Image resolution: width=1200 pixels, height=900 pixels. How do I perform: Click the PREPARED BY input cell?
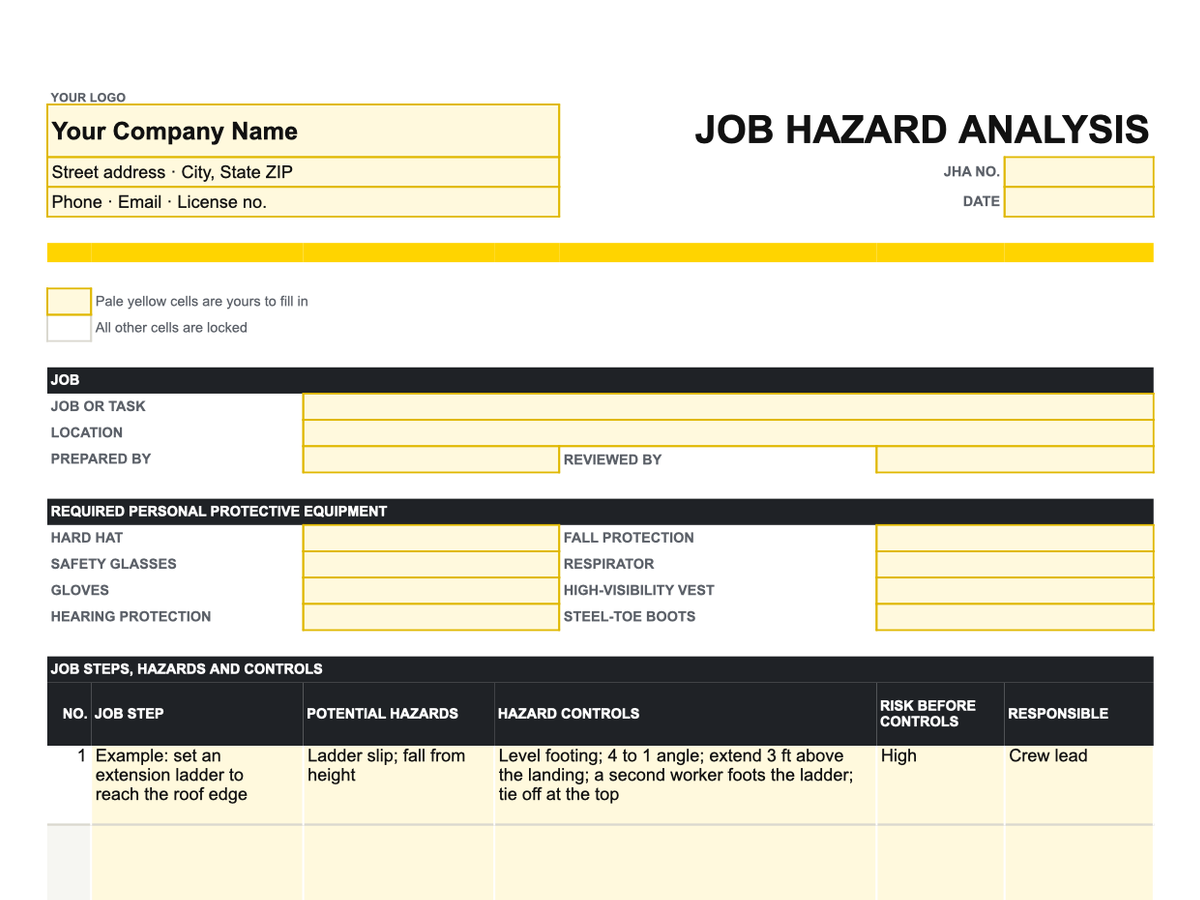pyautogui.click(x=431, y=459)
